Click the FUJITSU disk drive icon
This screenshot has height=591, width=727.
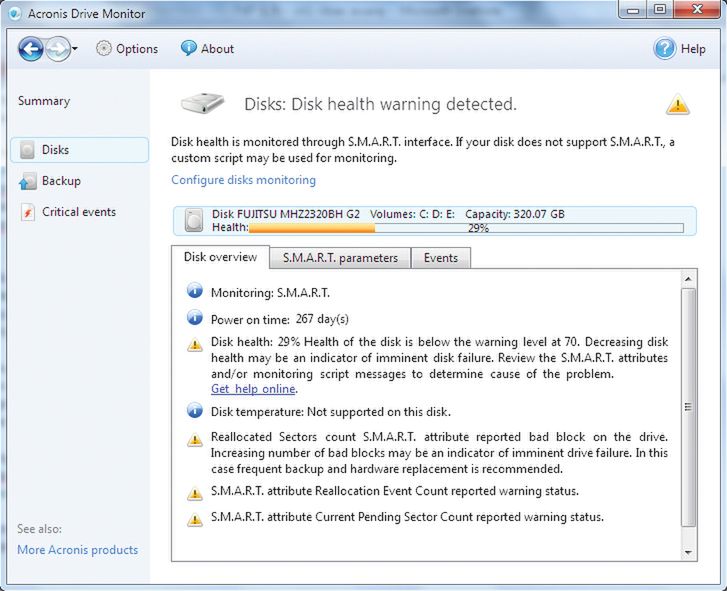pos(194,220)
